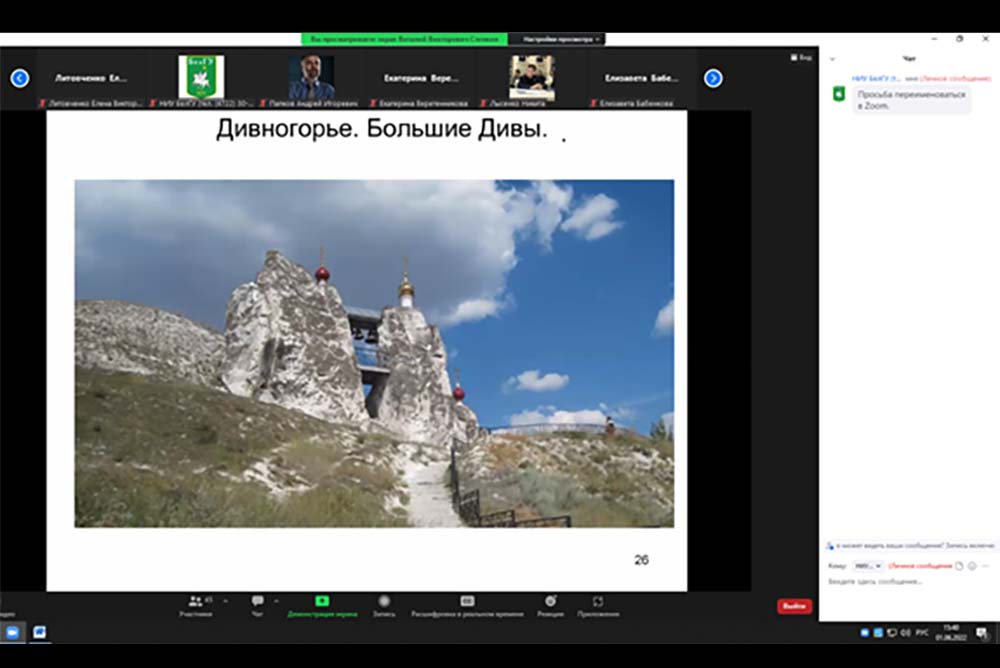Open the chat recipient dropdown
This screenshot has height=668, width=1000.
pos(866,566)
